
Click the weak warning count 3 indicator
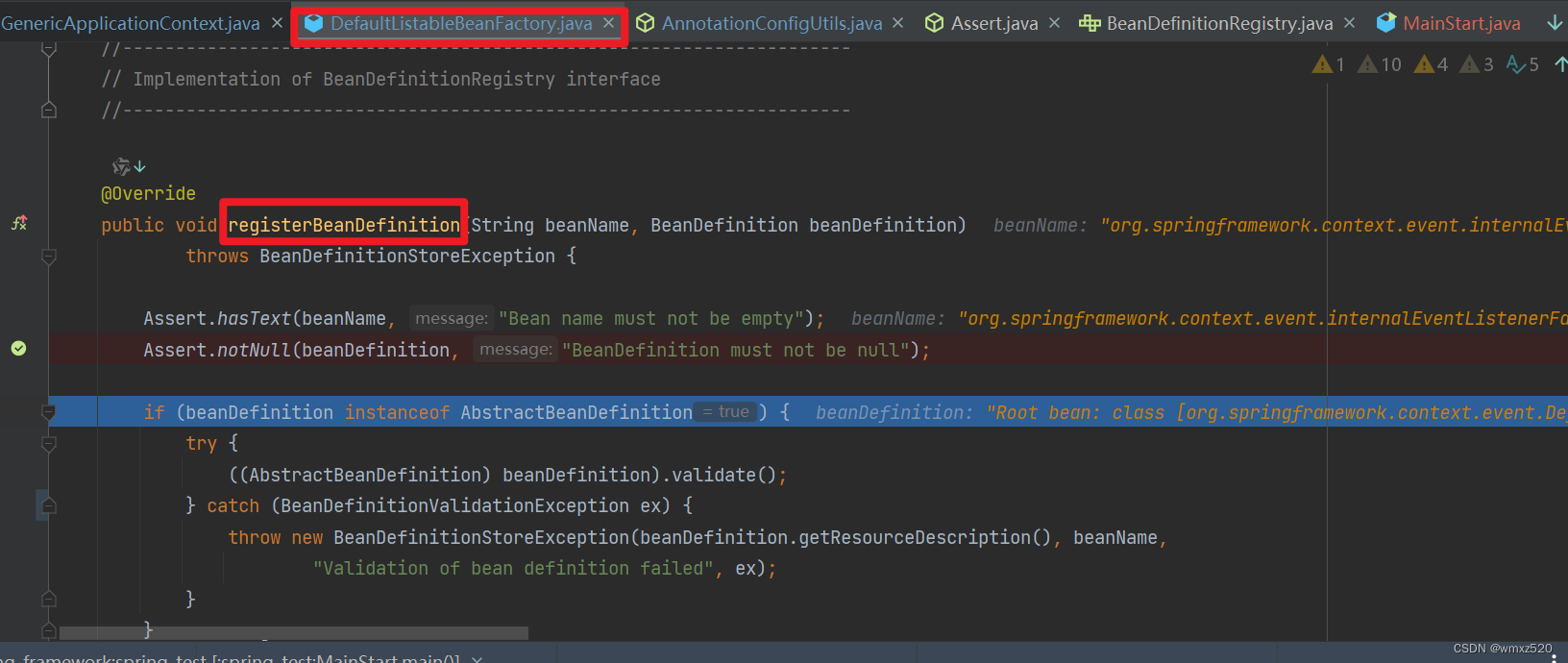[1477, 64]
